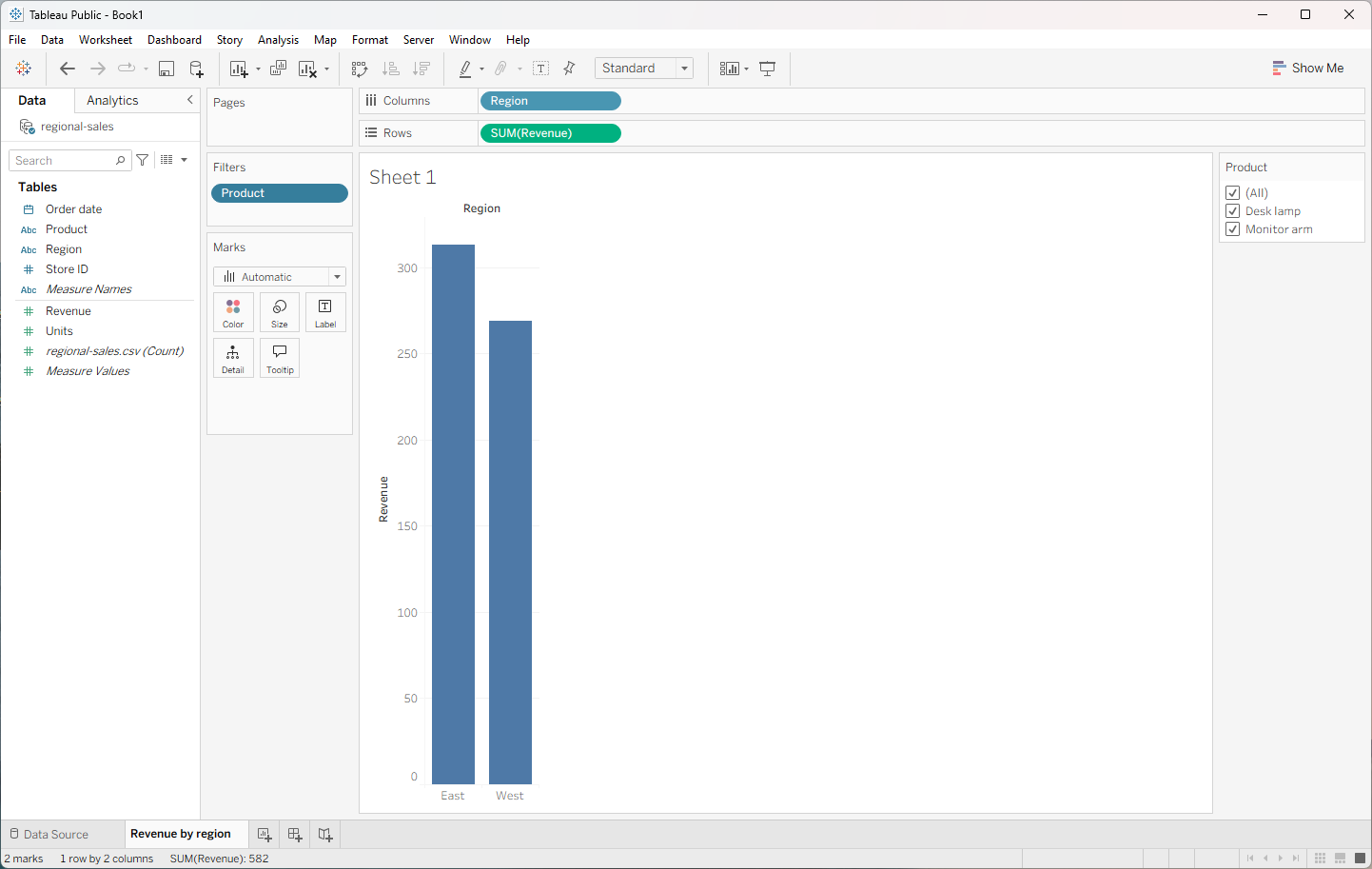Screen dimensions: 1372x869
Task: Open the Color marks card
Action: point(233,312)
